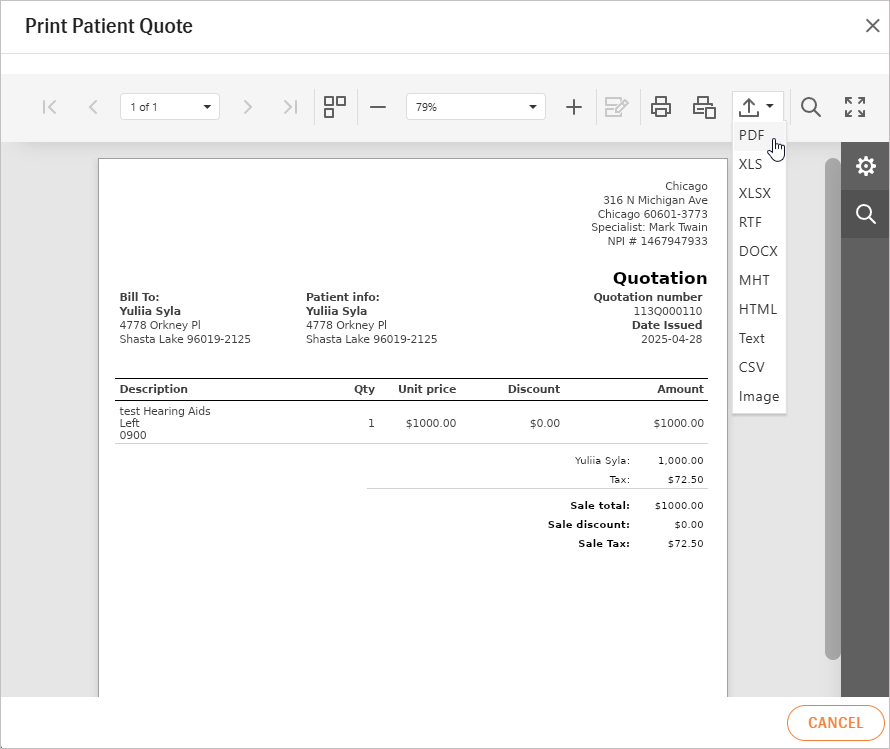The height and width of the screenshot is (749, 890).
Task: Jump to last page icon
Action: coord(291,107)
